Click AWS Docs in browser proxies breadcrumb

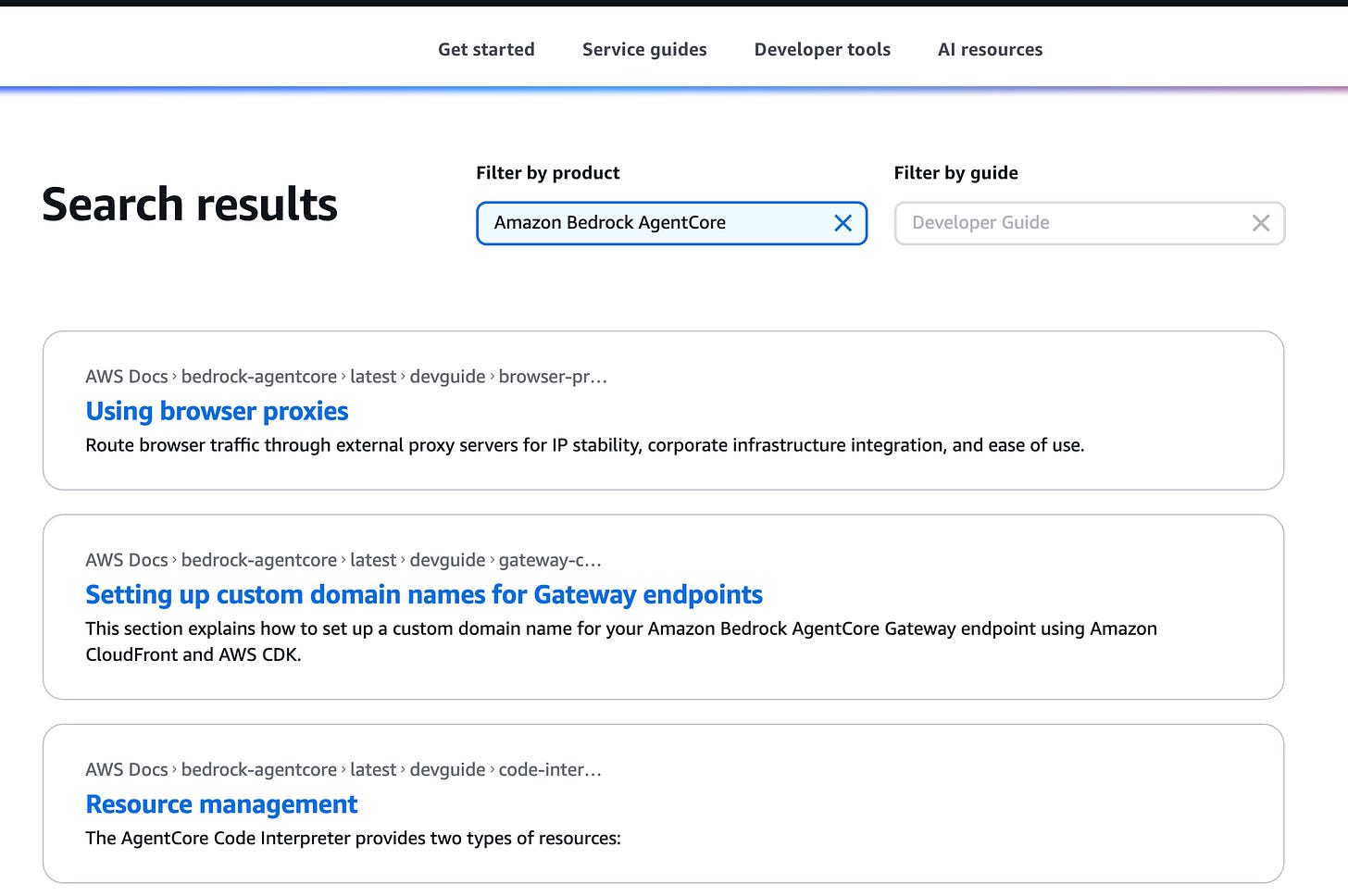click(x=127, y=377)
